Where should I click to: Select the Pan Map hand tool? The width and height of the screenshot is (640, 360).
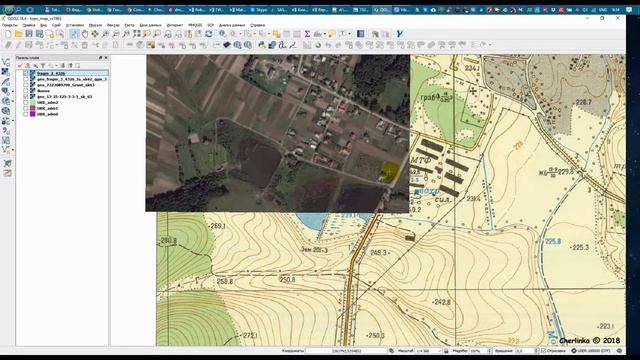84,34
